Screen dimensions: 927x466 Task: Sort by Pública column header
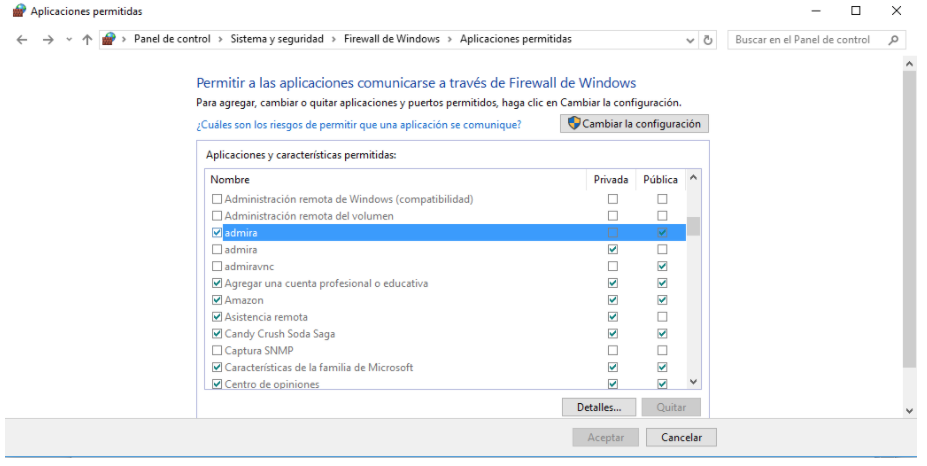tap(660, 179)
